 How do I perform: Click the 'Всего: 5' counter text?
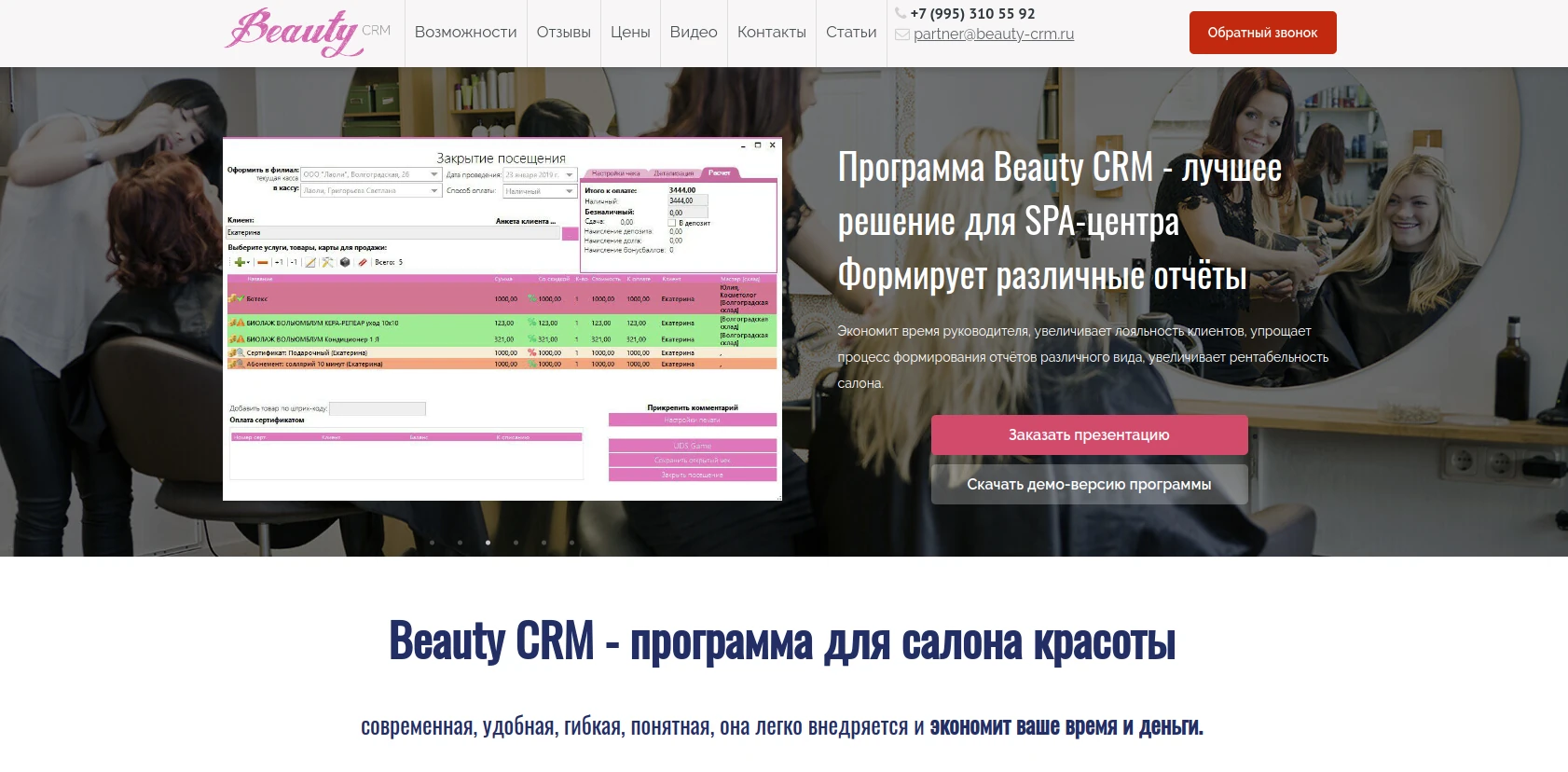click(389, 262)
